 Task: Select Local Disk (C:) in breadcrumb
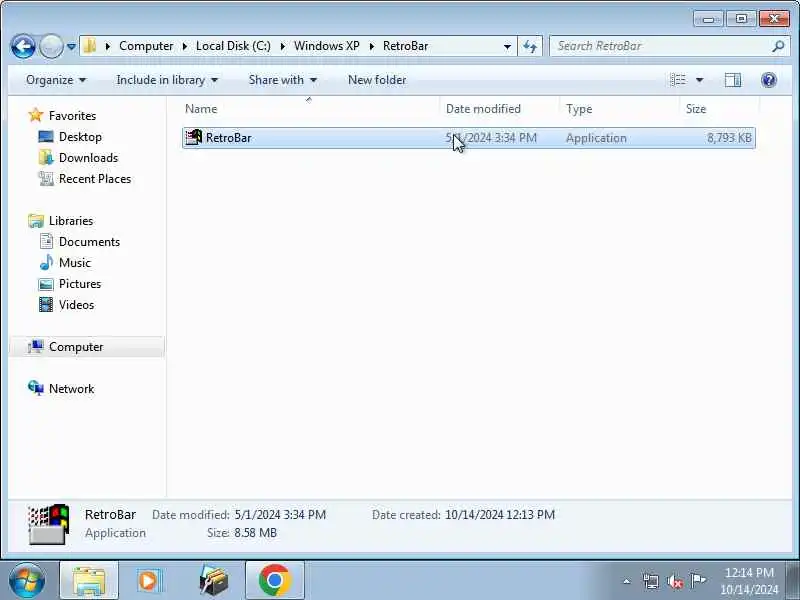233,46
